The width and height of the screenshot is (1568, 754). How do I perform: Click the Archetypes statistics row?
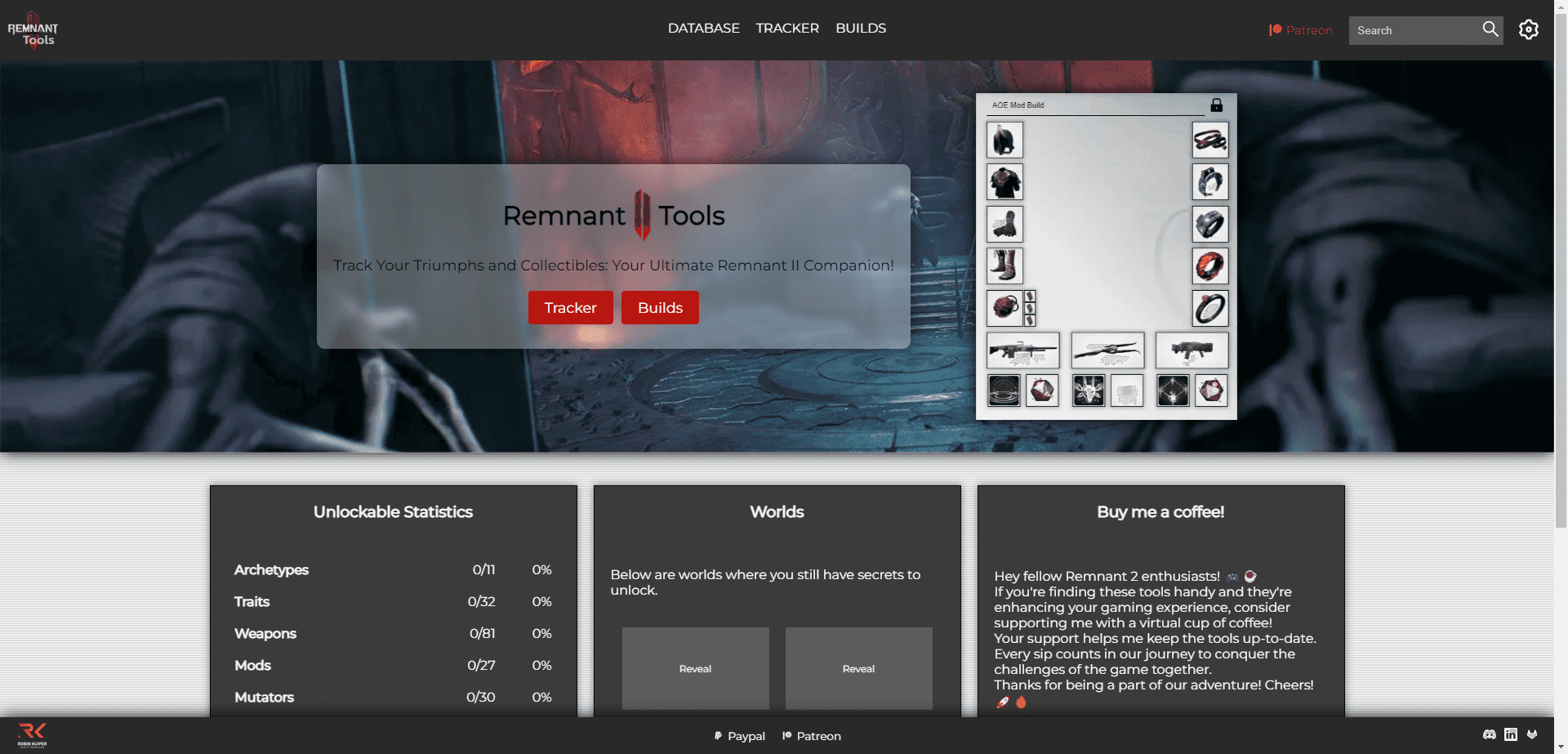coord(393,569)
